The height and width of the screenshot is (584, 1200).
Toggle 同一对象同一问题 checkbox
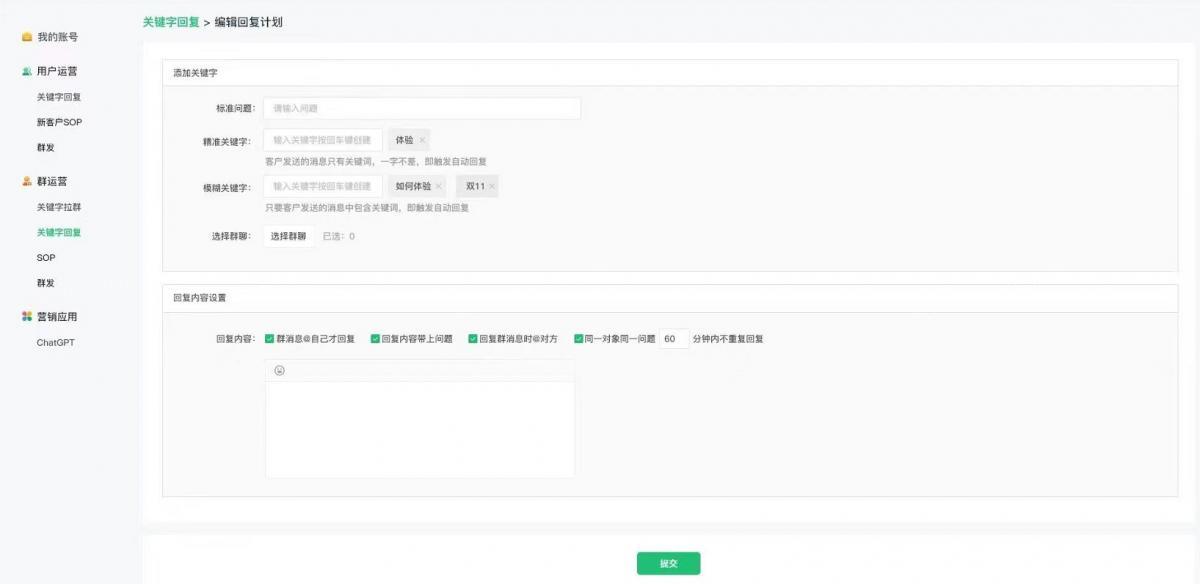click(x=578, y=339)
